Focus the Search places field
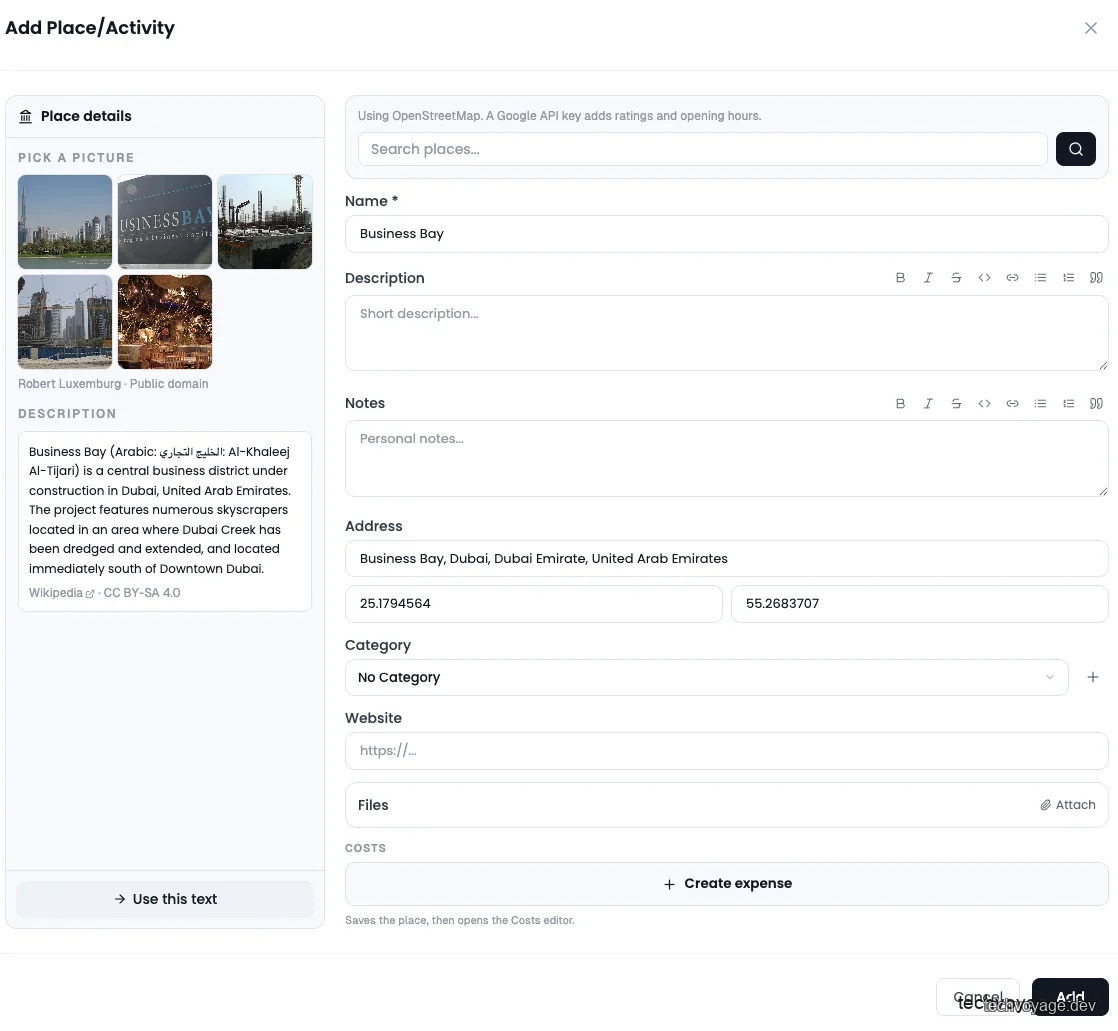Screen dimensions: 1118x1031 tap(702, 149)
